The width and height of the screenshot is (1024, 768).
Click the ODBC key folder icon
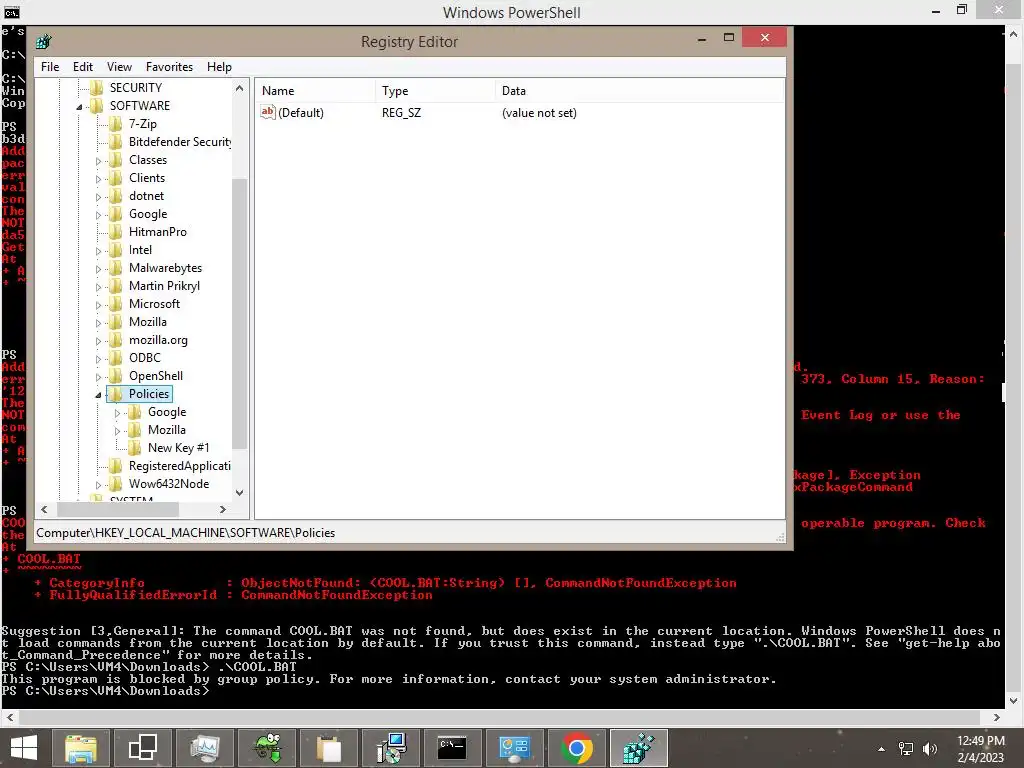click(x=116, y=358)
